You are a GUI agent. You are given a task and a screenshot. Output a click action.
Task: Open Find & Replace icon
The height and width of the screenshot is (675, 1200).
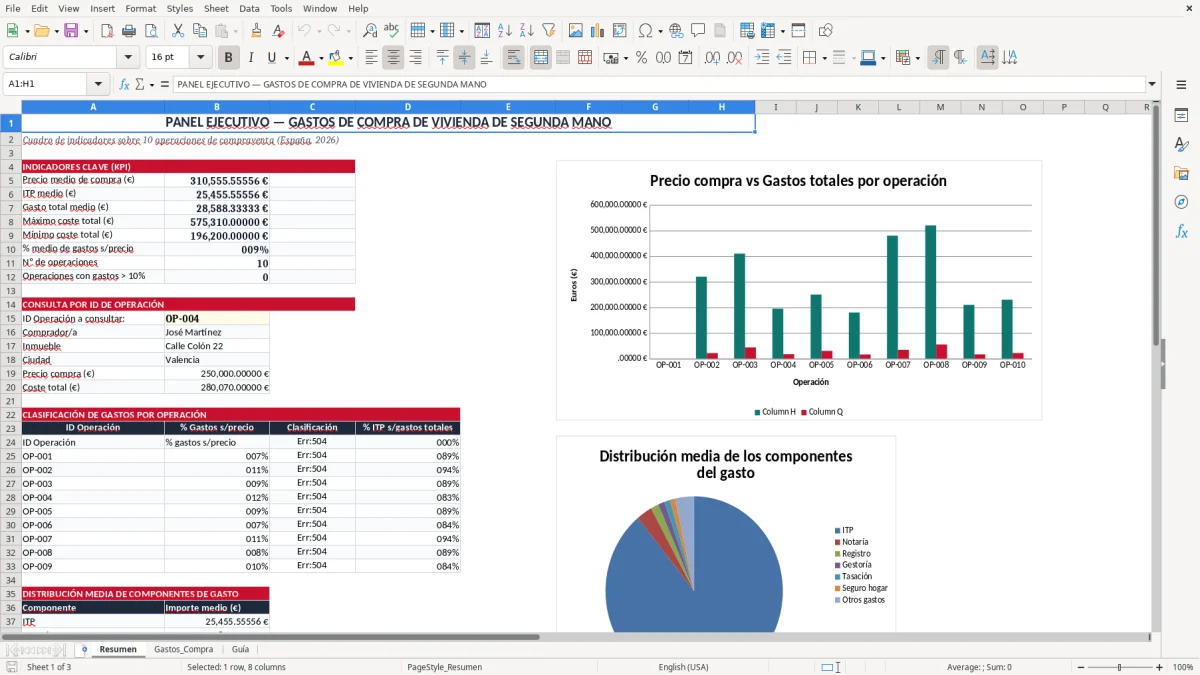coord(370,31)
